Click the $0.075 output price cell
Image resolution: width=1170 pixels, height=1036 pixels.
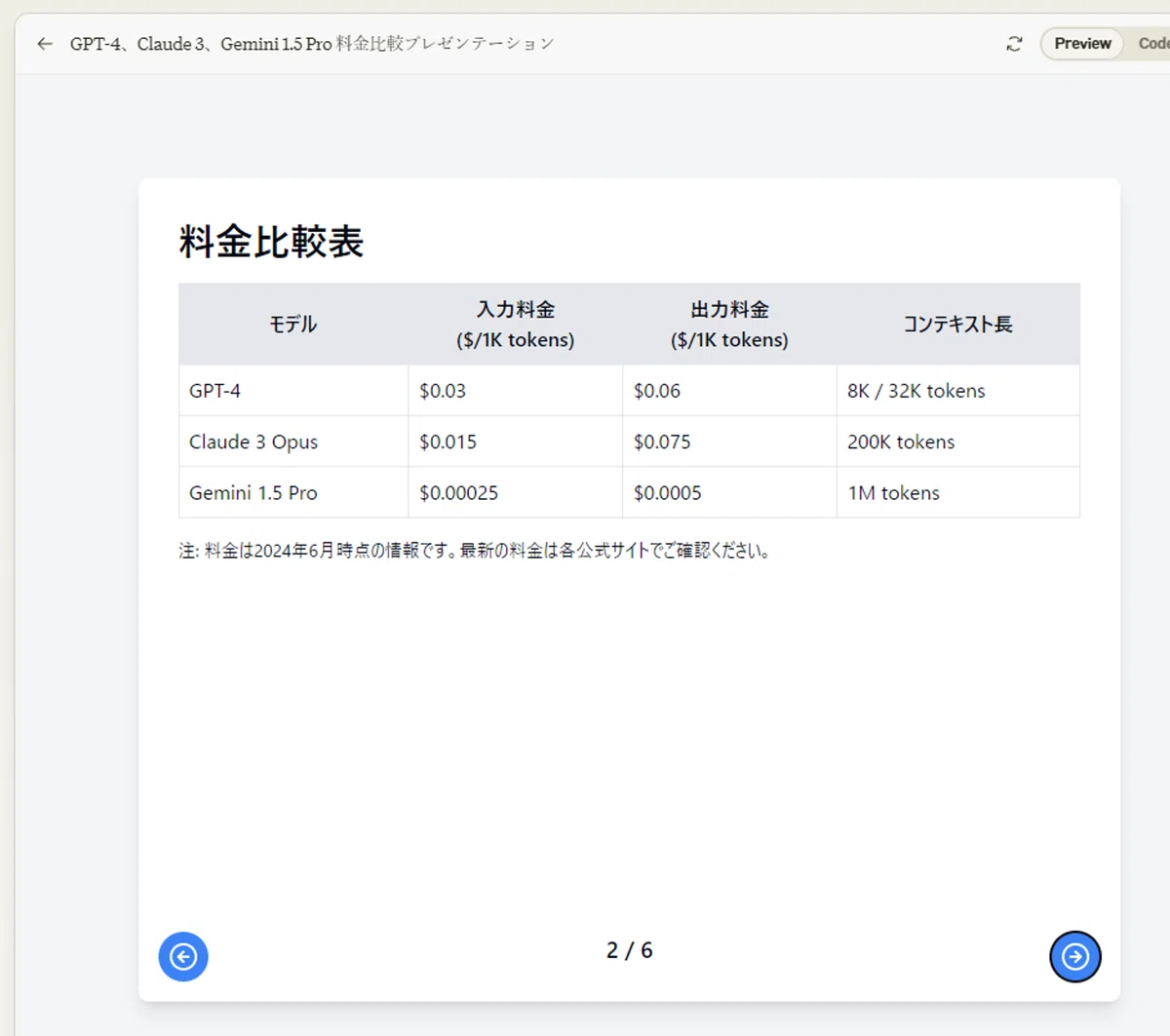[x=729, y=441]
